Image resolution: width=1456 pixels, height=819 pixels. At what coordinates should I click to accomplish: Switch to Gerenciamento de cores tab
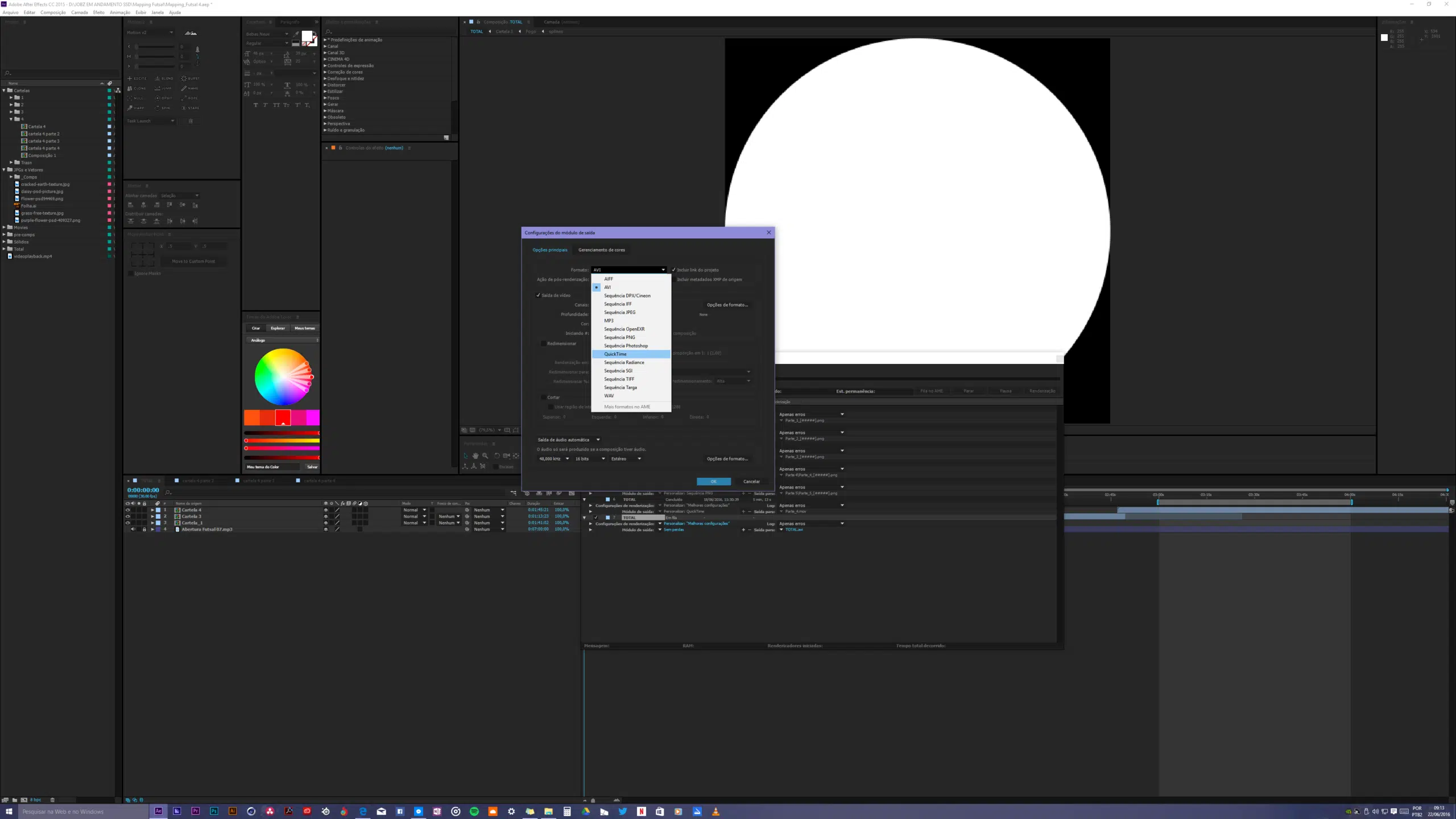[x=601, y=250]
